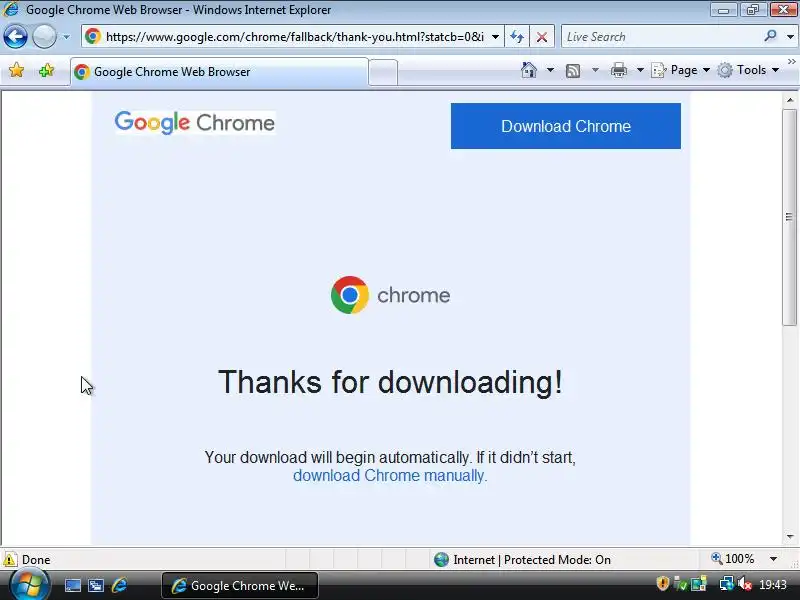Viewport: 800px width, 600px height.
Task: Click the Download Chrome button
Action: [x=565, y=126]
